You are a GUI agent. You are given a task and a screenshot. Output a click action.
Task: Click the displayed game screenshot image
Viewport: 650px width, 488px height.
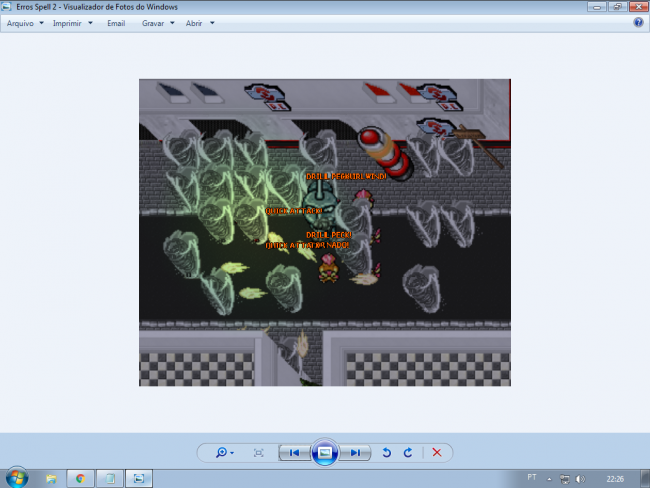[x=325, y=233]
